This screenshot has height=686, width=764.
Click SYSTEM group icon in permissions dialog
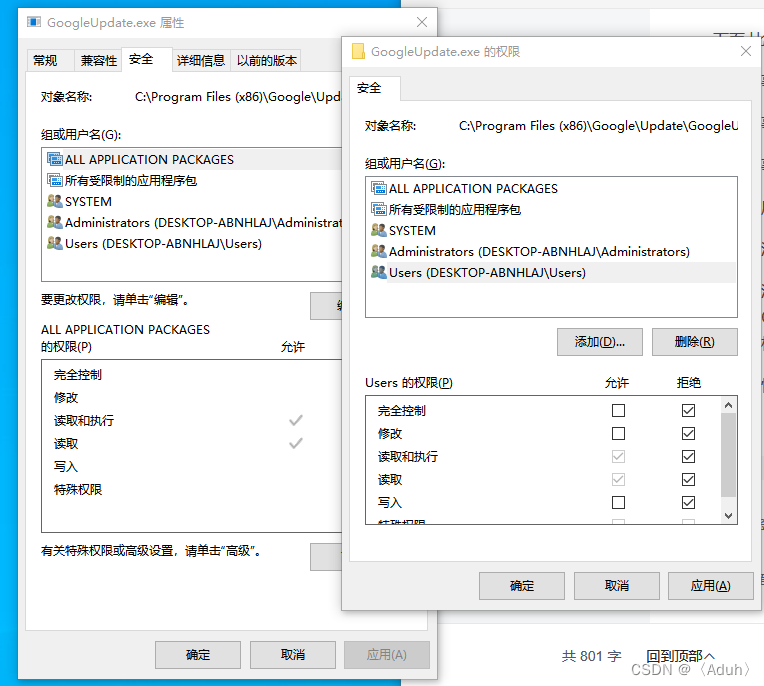pyautogui.click(x=379, y=230)
